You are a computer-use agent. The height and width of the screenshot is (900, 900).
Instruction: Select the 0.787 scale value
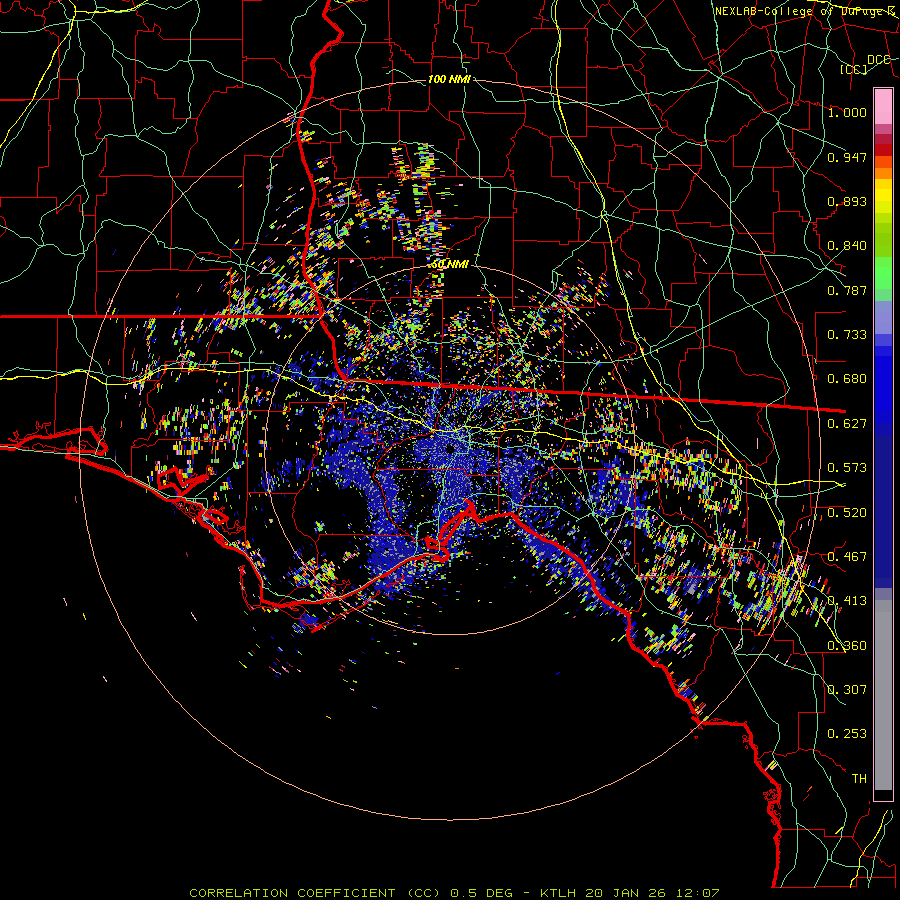(847, 290)
